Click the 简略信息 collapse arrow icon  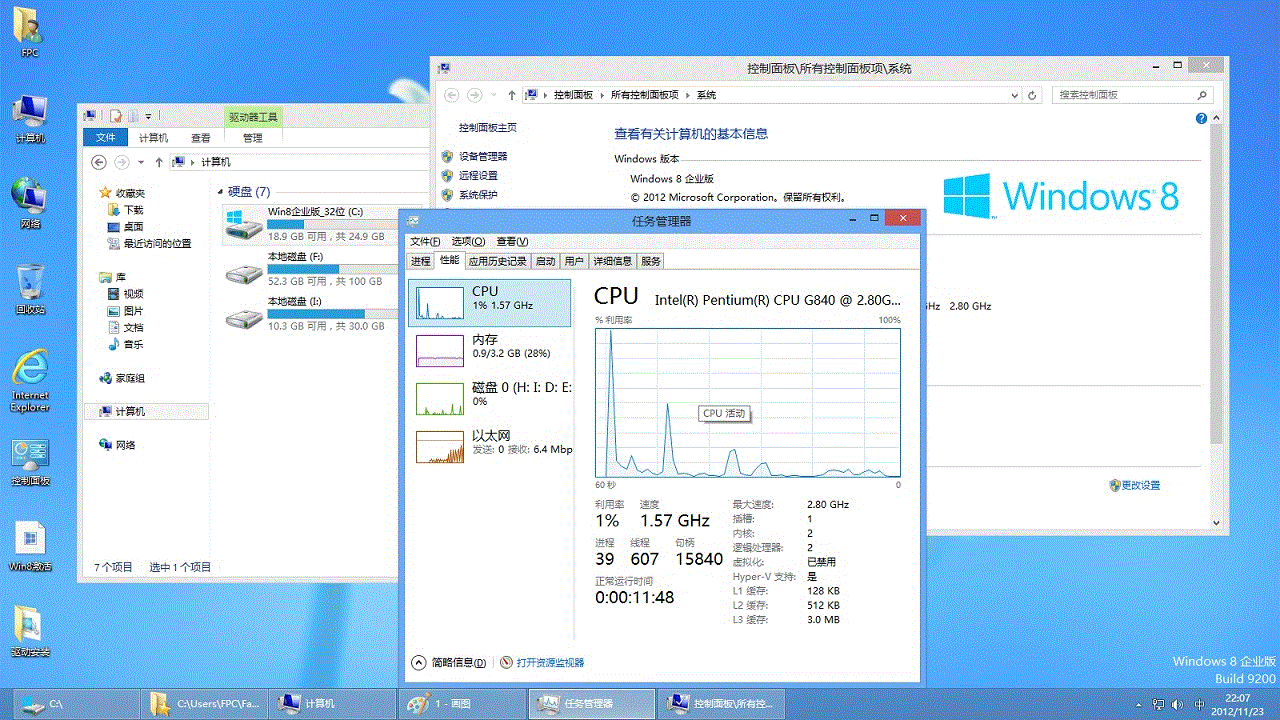(x=420, y=662)
